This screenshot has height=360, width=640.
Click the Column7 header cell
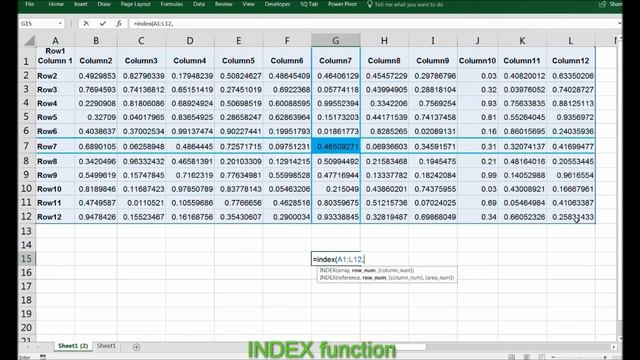pos(336,58)
